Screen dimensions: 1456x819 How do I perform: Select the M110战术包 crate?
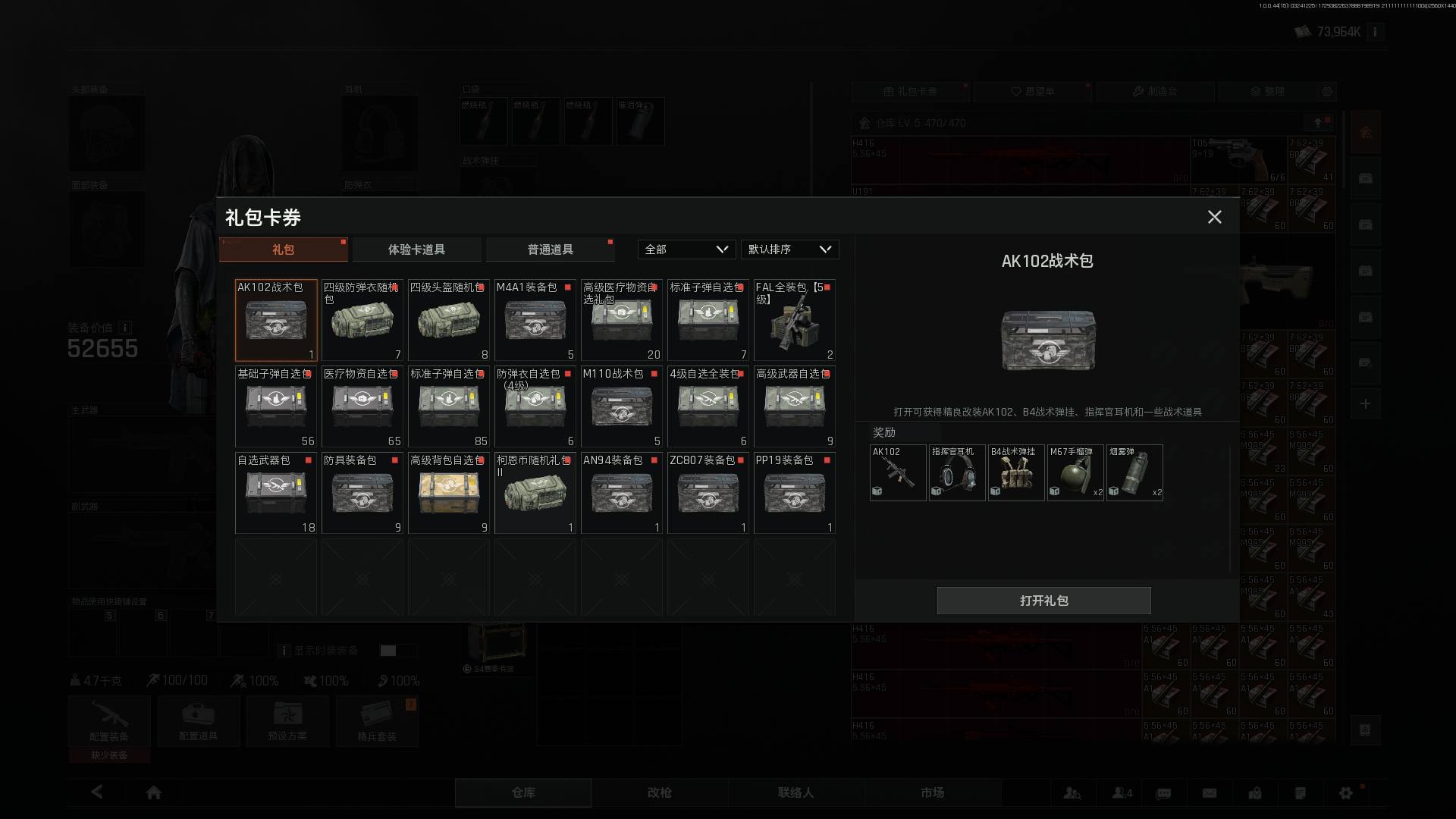click(x=621, y=406)
